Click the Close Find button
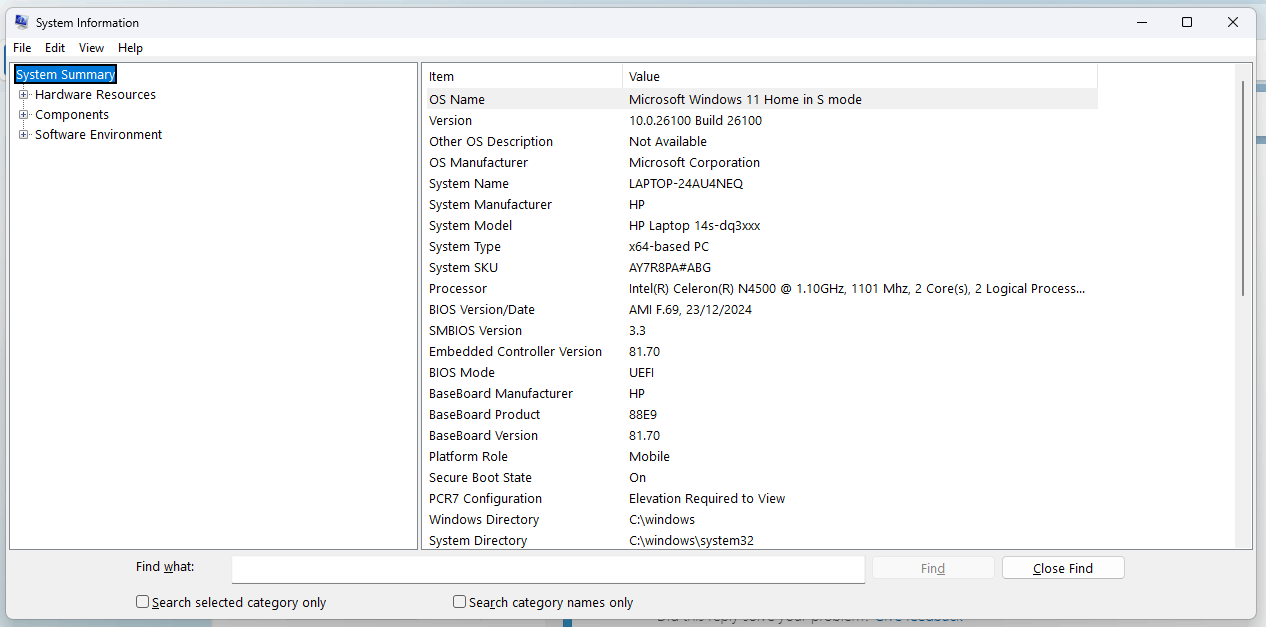Viewport: 1266px width, 627px height. point(1062,567)
